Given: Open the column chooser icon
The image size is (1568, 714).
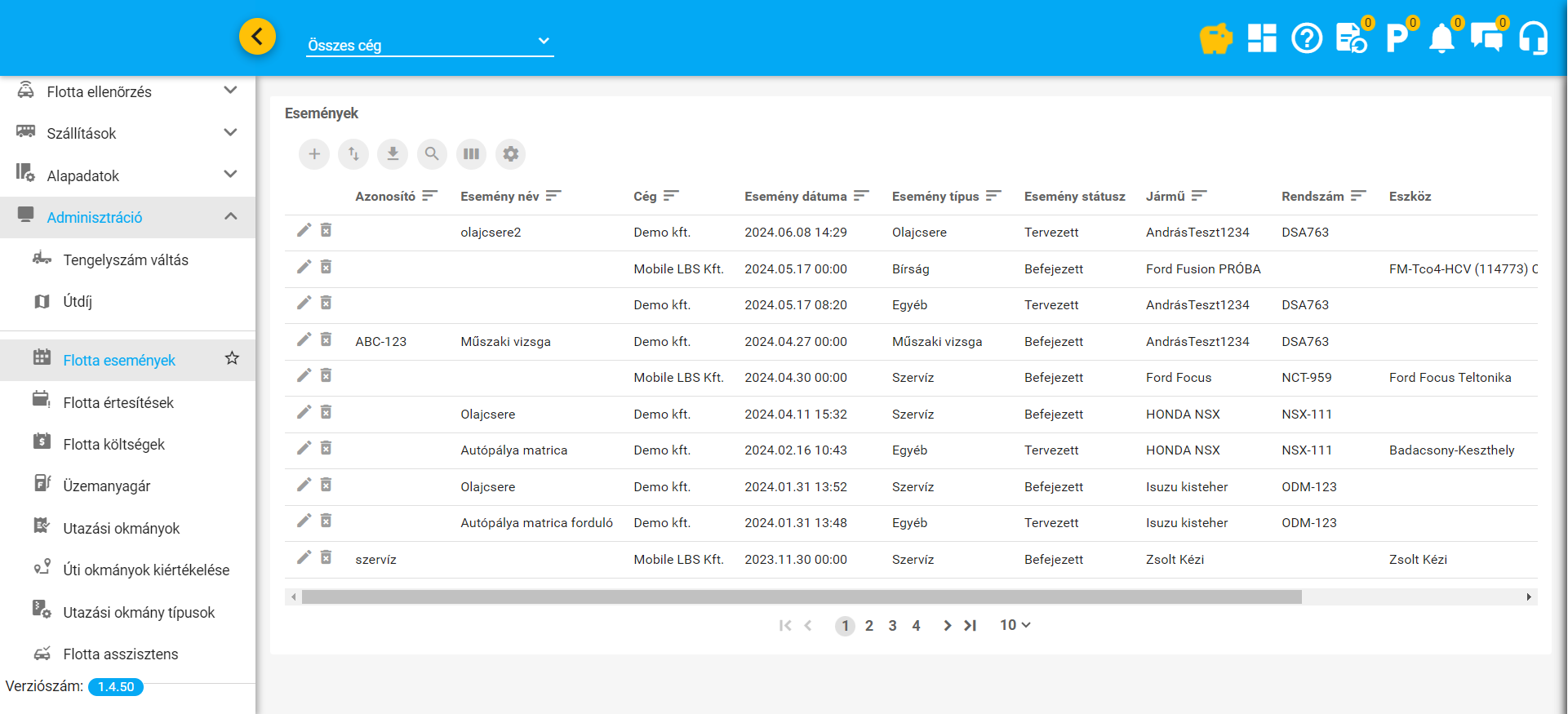Looking at the screenshot, I should click(x=471, y=154).
